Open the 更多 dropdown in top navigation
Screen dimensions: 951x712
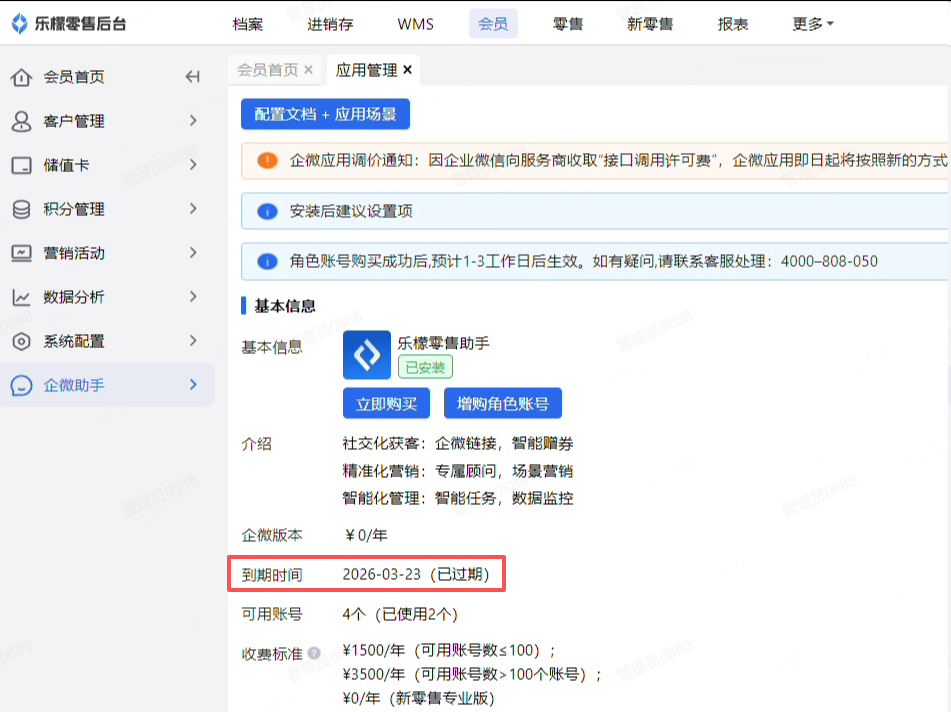tap(813, 24)
